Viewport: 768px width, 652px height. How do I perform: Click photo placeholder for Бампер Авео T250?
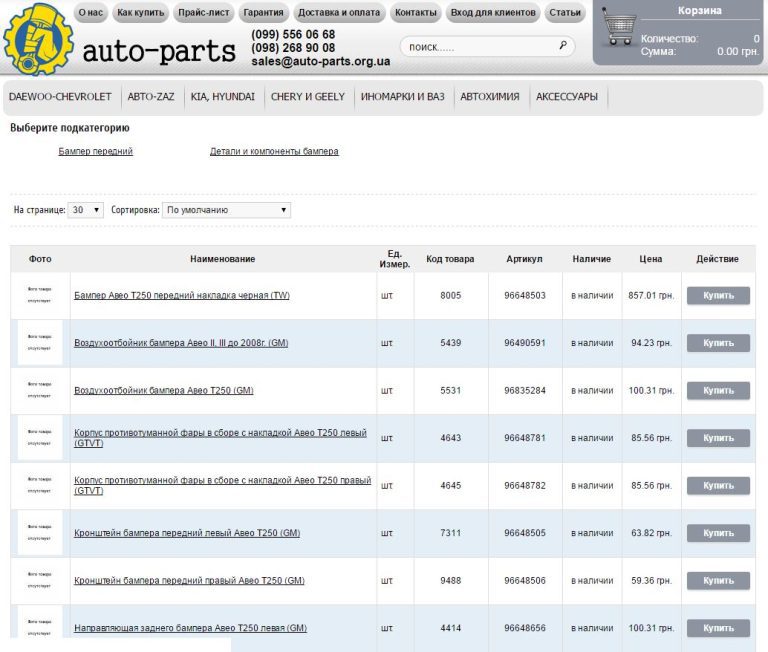(x=40, y=295)
